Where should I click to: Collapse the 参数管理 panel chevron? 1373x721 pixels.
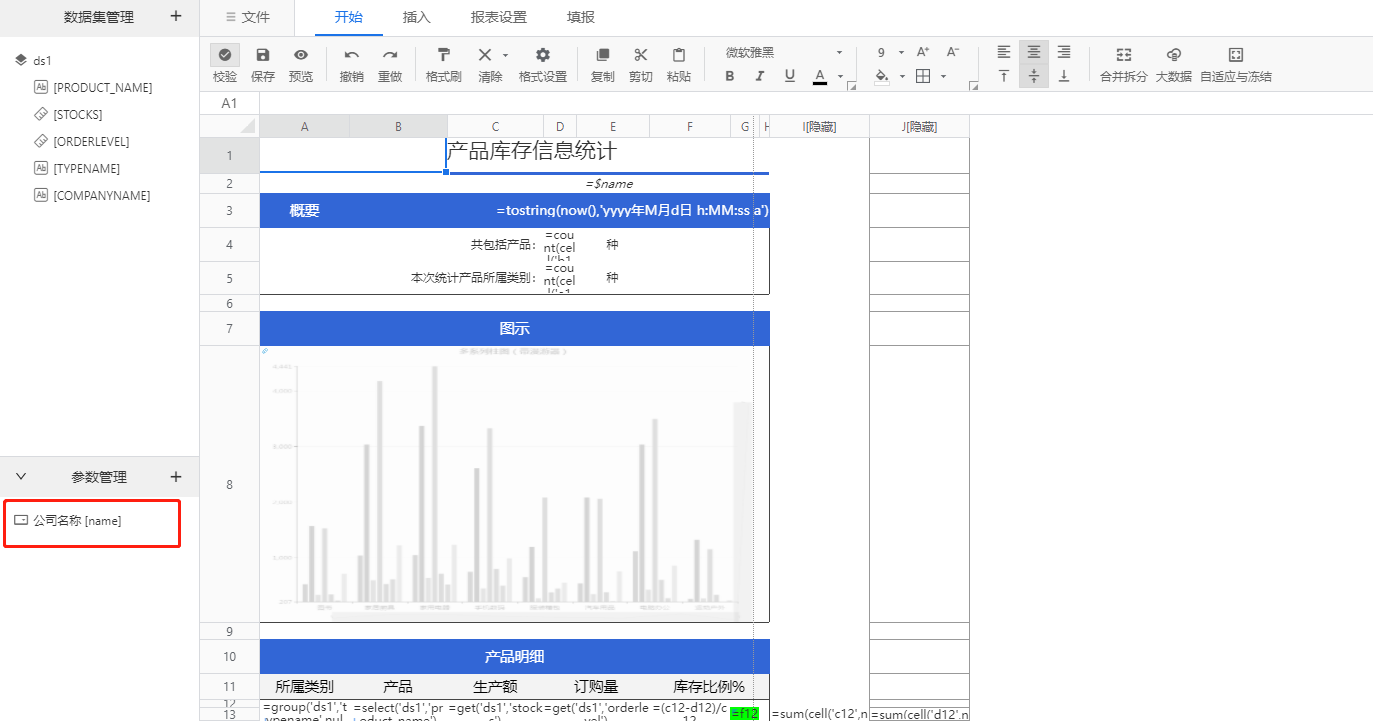(21, 477)
